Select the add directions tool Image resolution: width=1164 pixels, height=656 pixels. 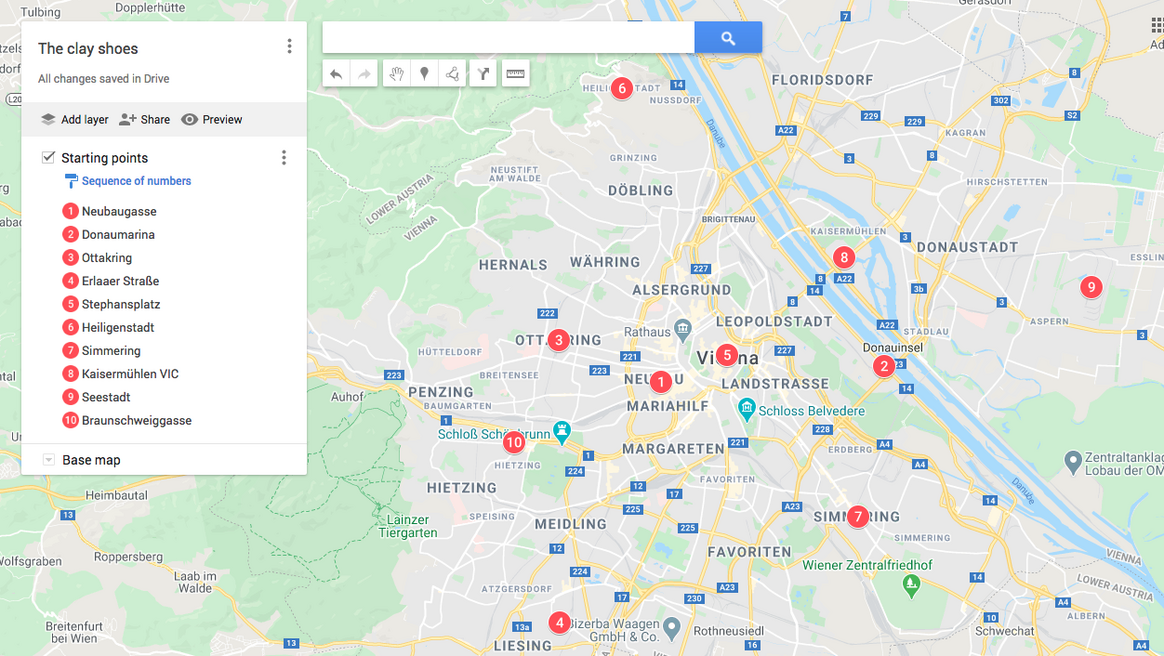coord(483,74)
